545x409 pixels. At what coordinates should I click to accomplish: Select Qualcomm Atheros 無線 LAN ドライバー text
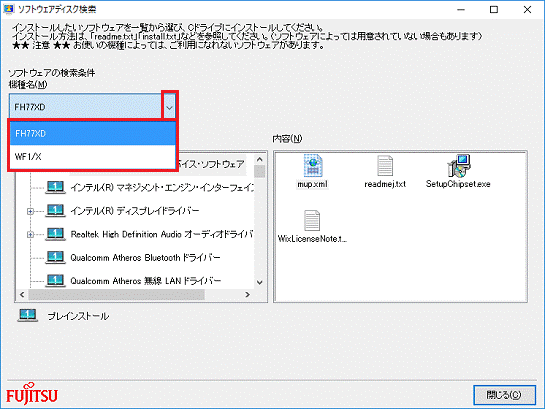146,280
